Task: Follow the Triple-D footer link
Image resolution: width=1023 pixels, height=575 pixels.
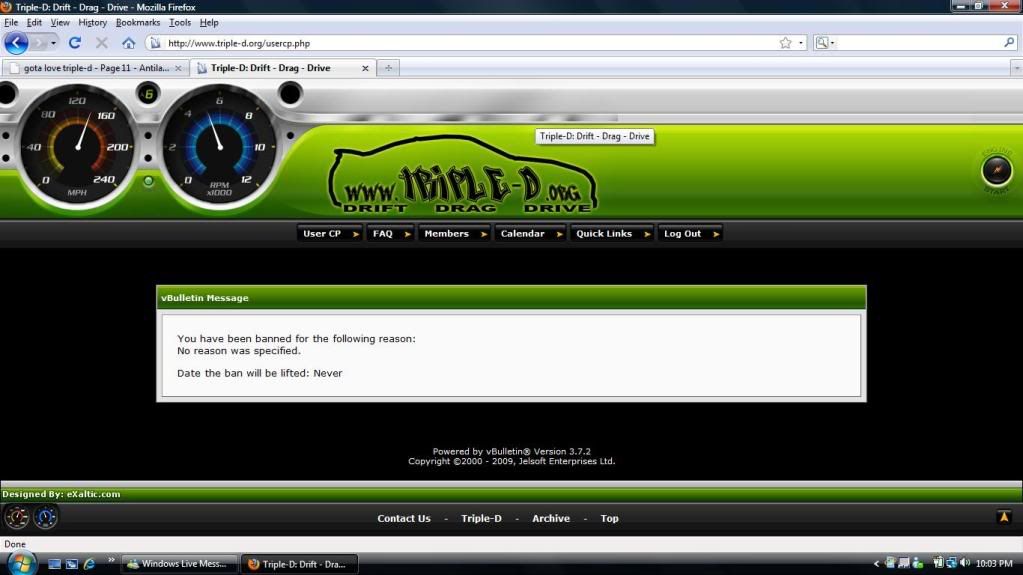Action: (481, 518)
